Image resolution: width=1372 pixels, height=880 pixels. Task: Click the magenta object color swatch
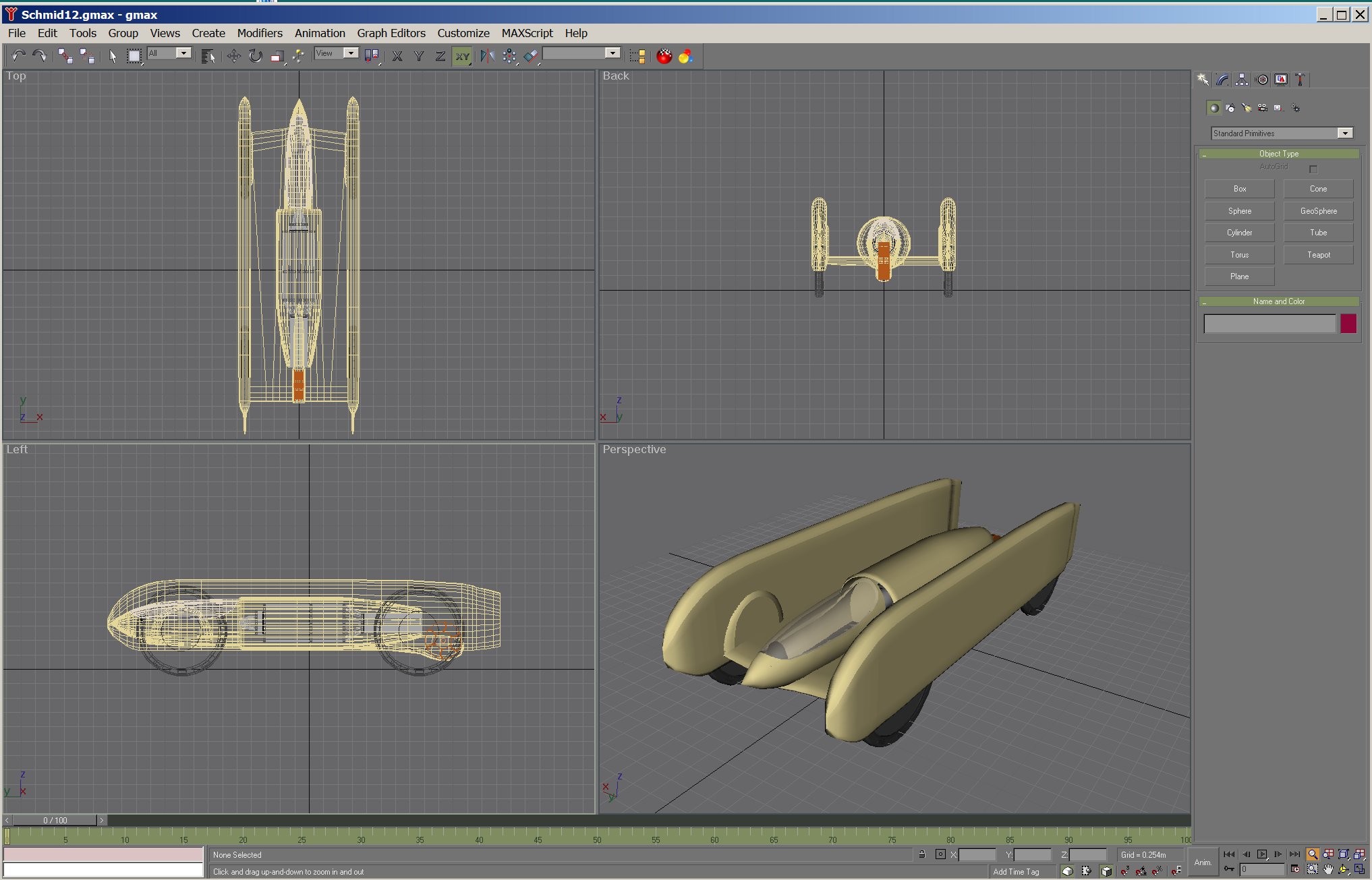[1348, 324]
